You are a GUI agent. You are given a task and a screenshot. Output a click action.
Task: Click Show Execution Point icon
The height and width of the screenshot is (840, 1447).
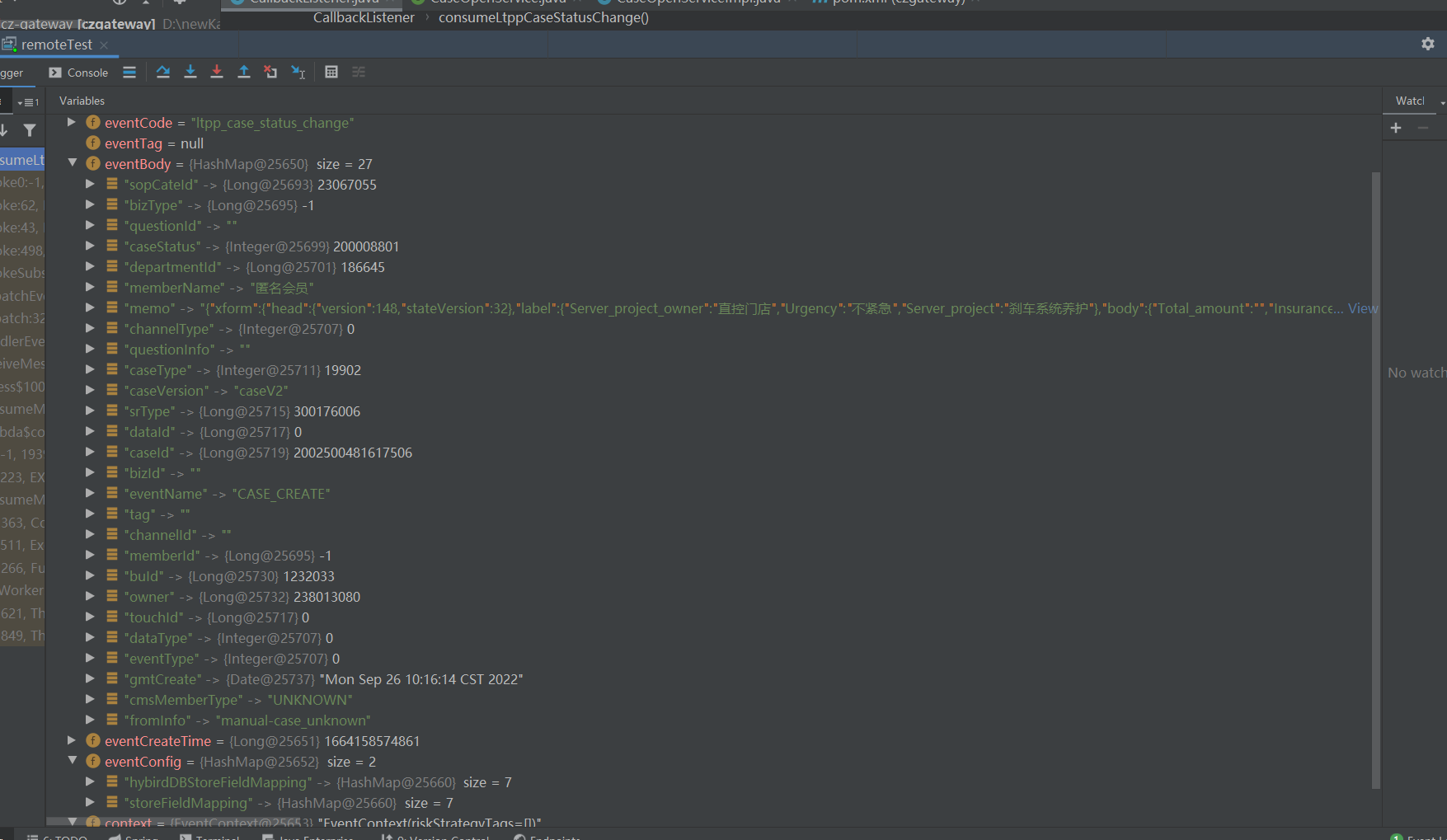129,73
